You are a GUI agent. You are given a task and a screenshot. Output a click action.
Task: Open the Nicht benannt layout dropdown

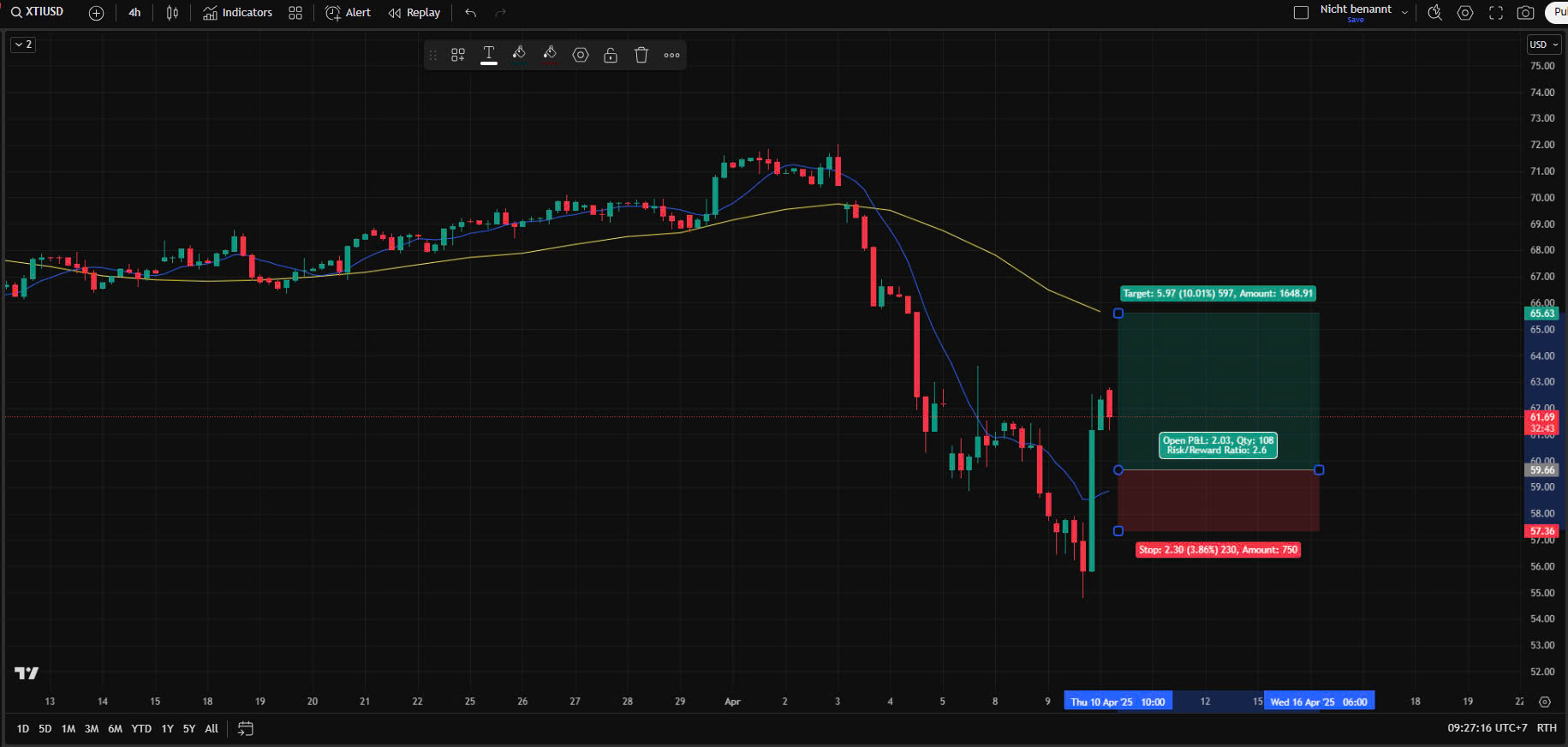click(1404, 13)
